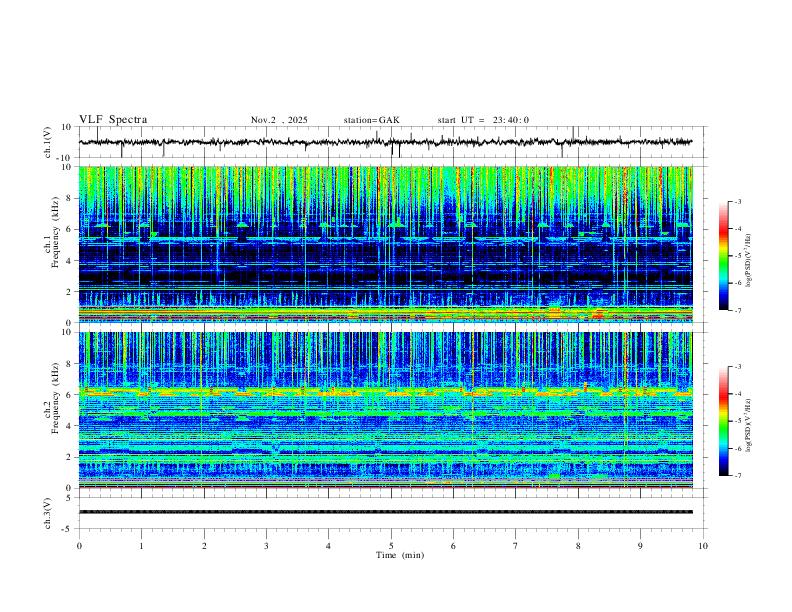The width and height of the screenshot is (792, 612).
Task: Click the "-7" tick on ch.2 color bar
Action: click(x=737, y=475)
